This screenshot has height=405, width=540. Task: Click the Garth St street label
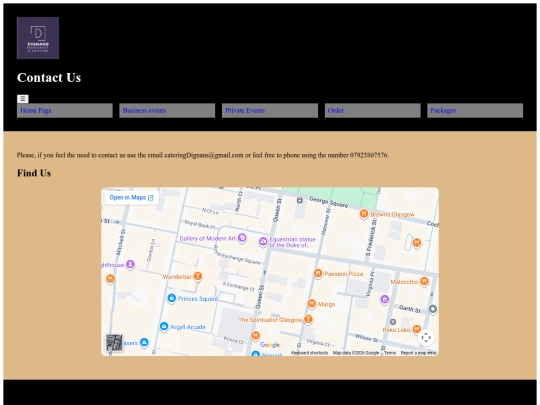pos(409,309)
